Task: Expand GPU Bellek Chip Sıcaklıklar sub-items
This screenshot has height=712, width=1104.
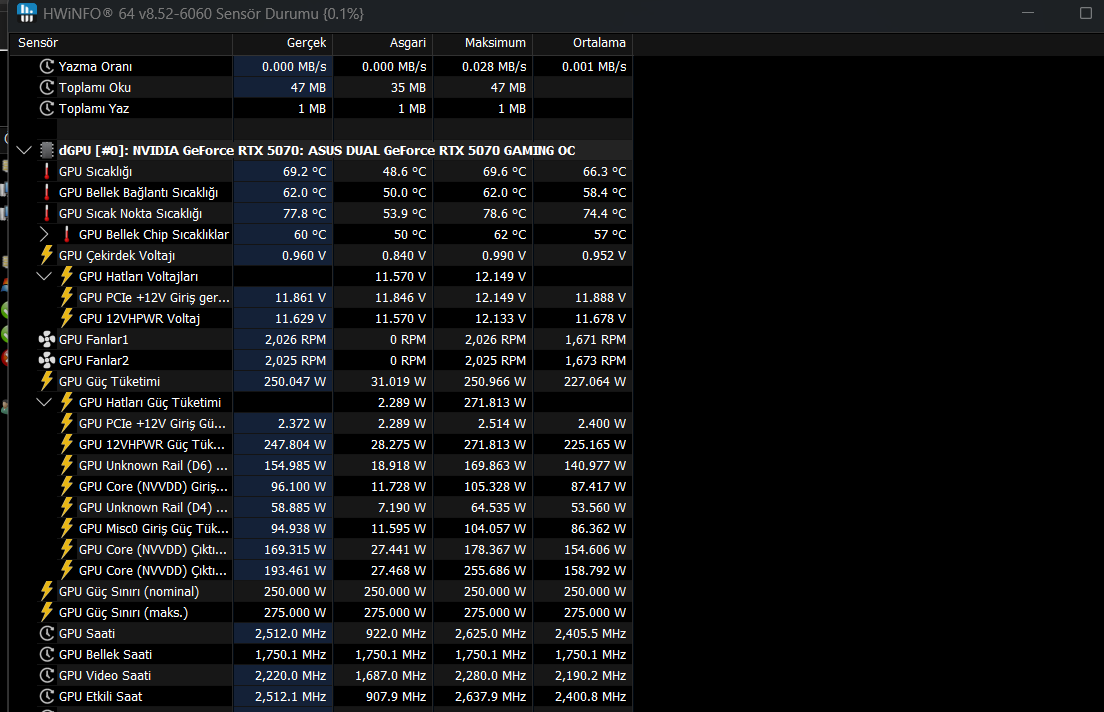Action: tap(44, 235)
